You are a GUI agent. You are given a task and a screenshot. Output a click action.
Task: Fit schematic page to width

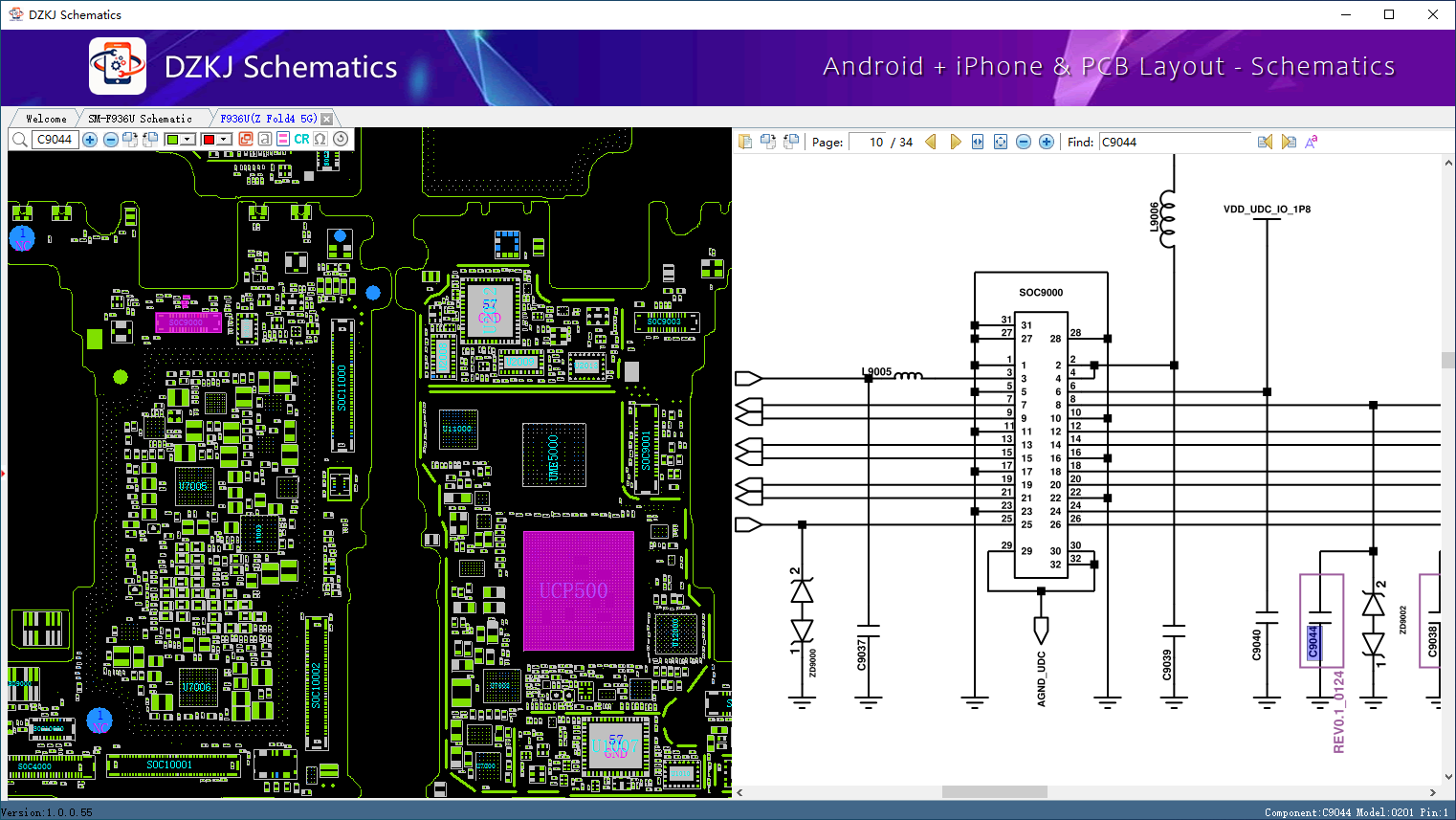[978, 142]
